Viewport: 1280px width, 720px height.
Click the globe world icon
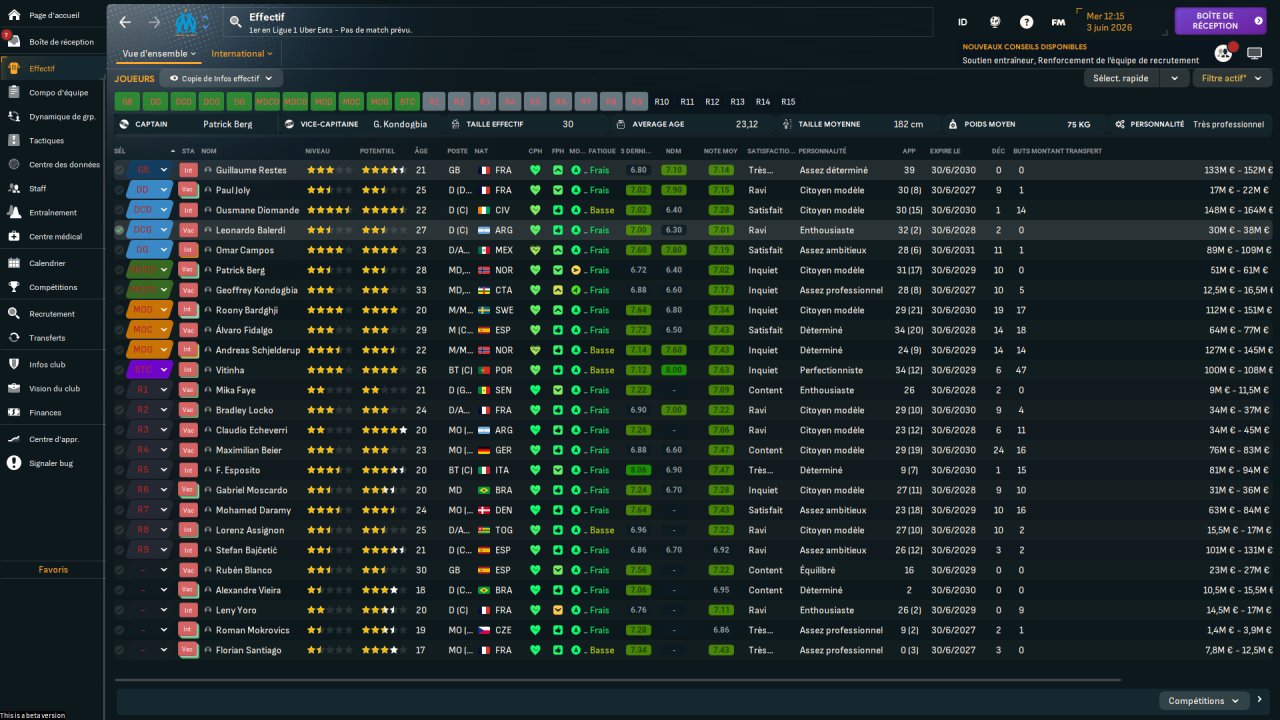[x=994, y=22]
